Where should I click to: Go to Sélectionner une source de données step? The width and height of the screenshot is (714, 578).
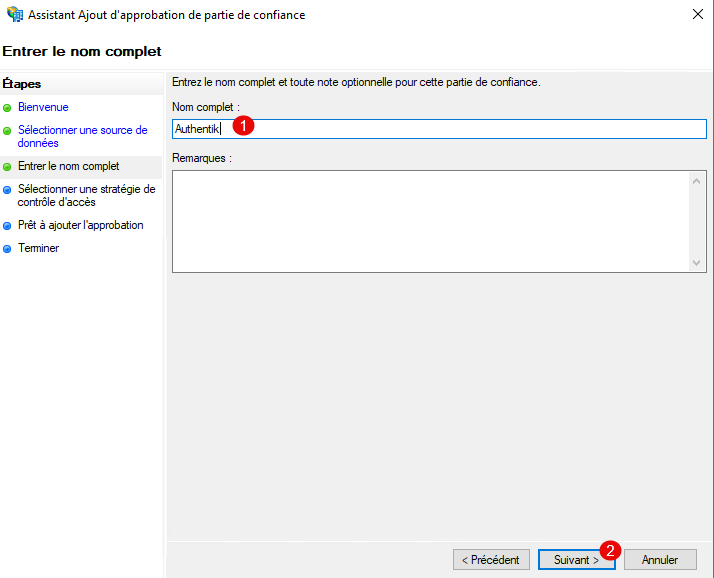tap(82, 136)
